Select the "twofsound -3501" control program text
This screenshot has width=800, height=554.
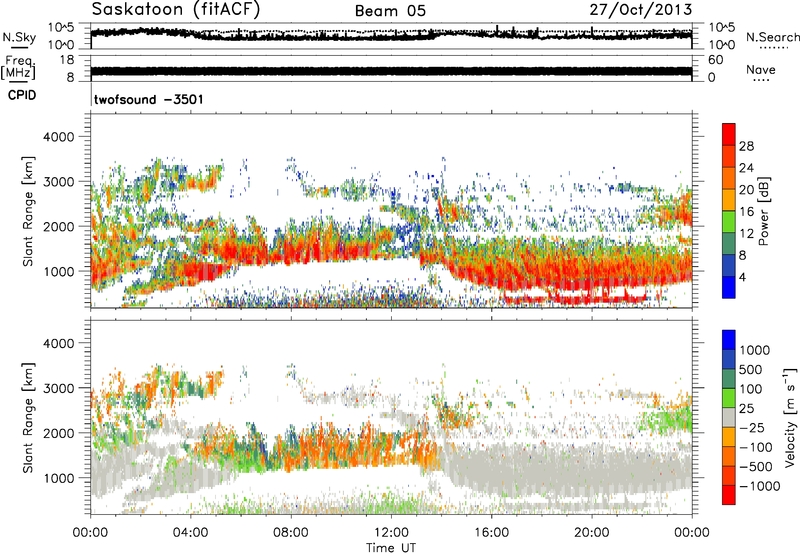coord(148,99)
